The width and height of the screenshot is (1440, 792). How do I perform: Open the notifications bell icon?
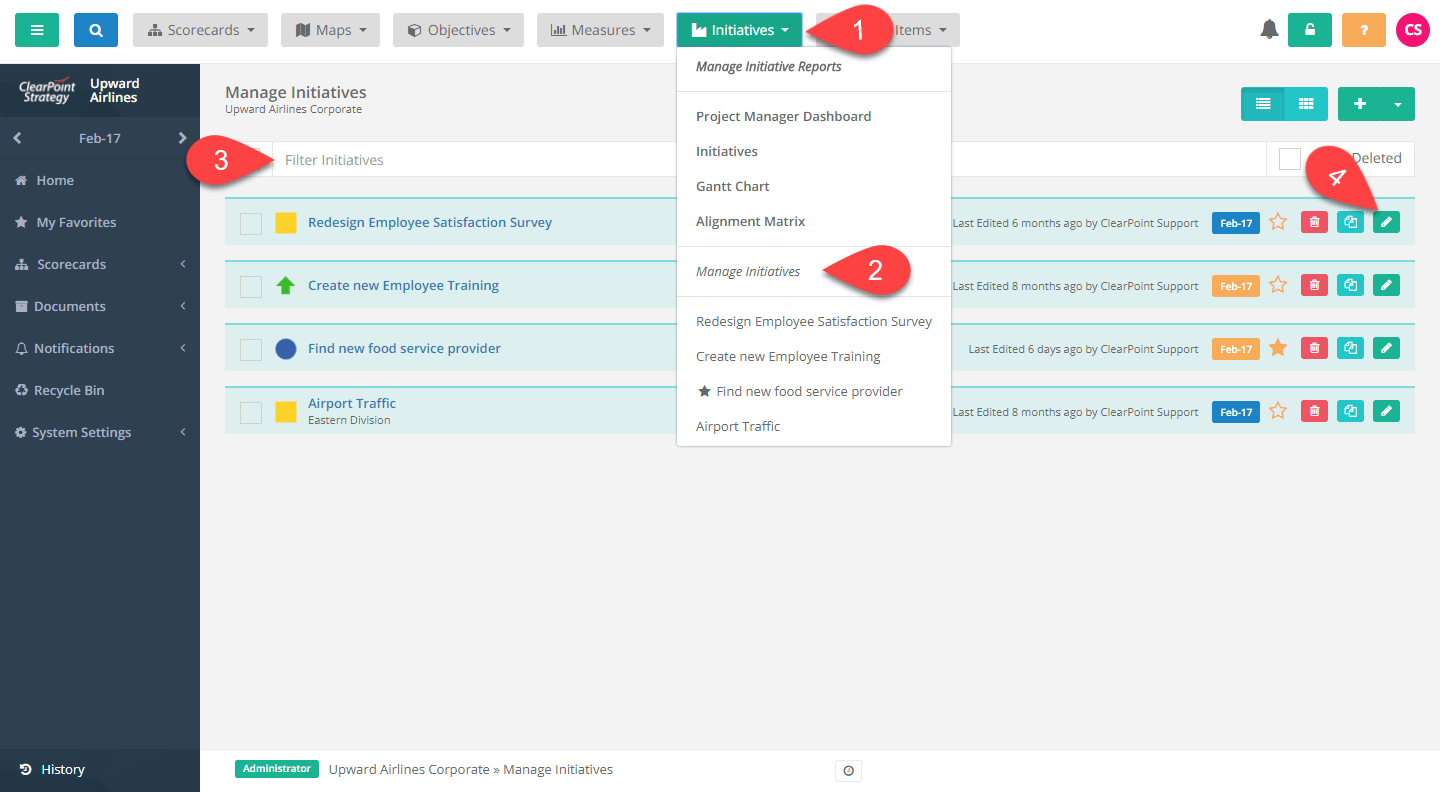[1269, 29]
